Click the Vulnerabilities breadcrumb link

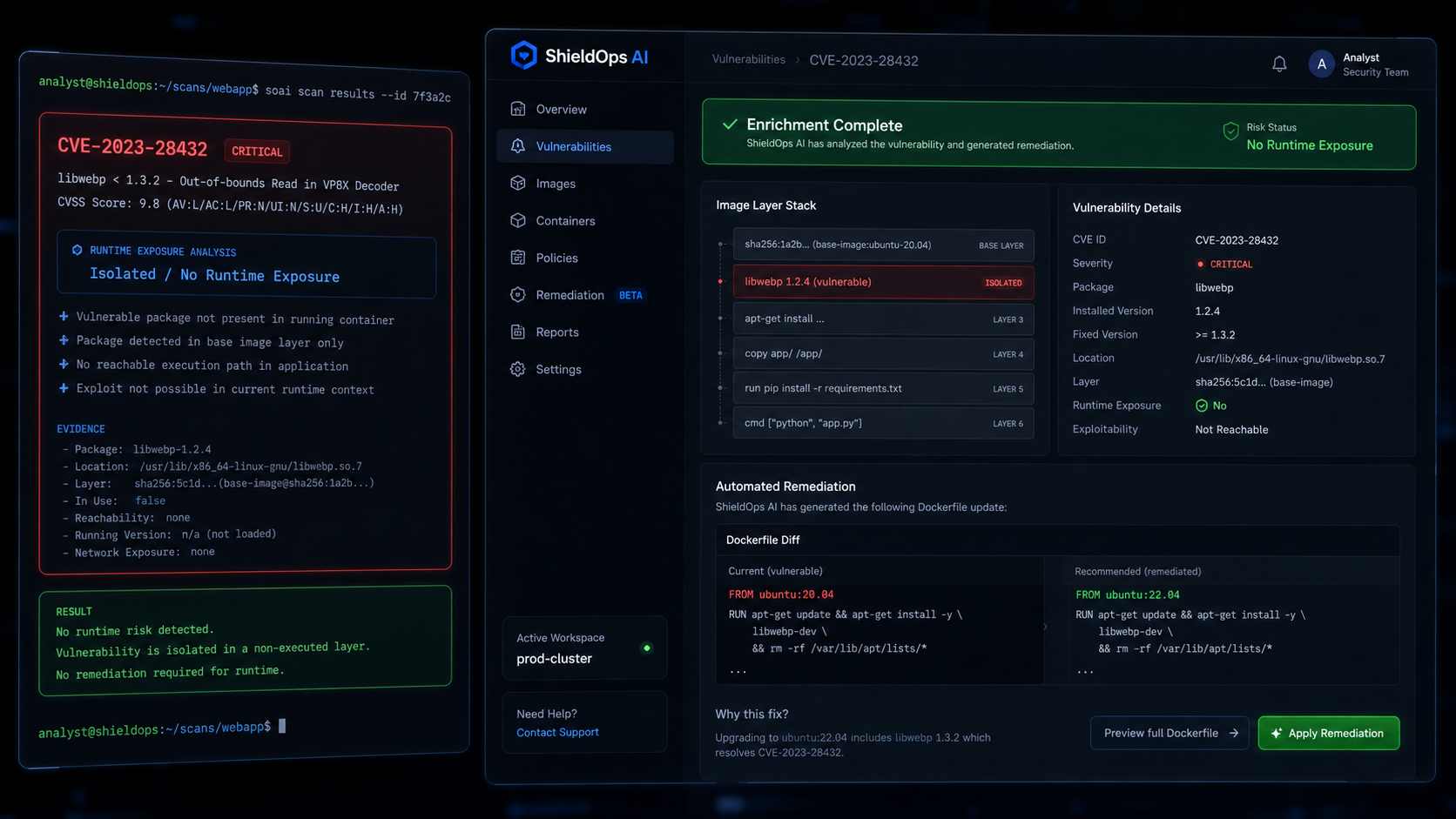coord(748,59)
